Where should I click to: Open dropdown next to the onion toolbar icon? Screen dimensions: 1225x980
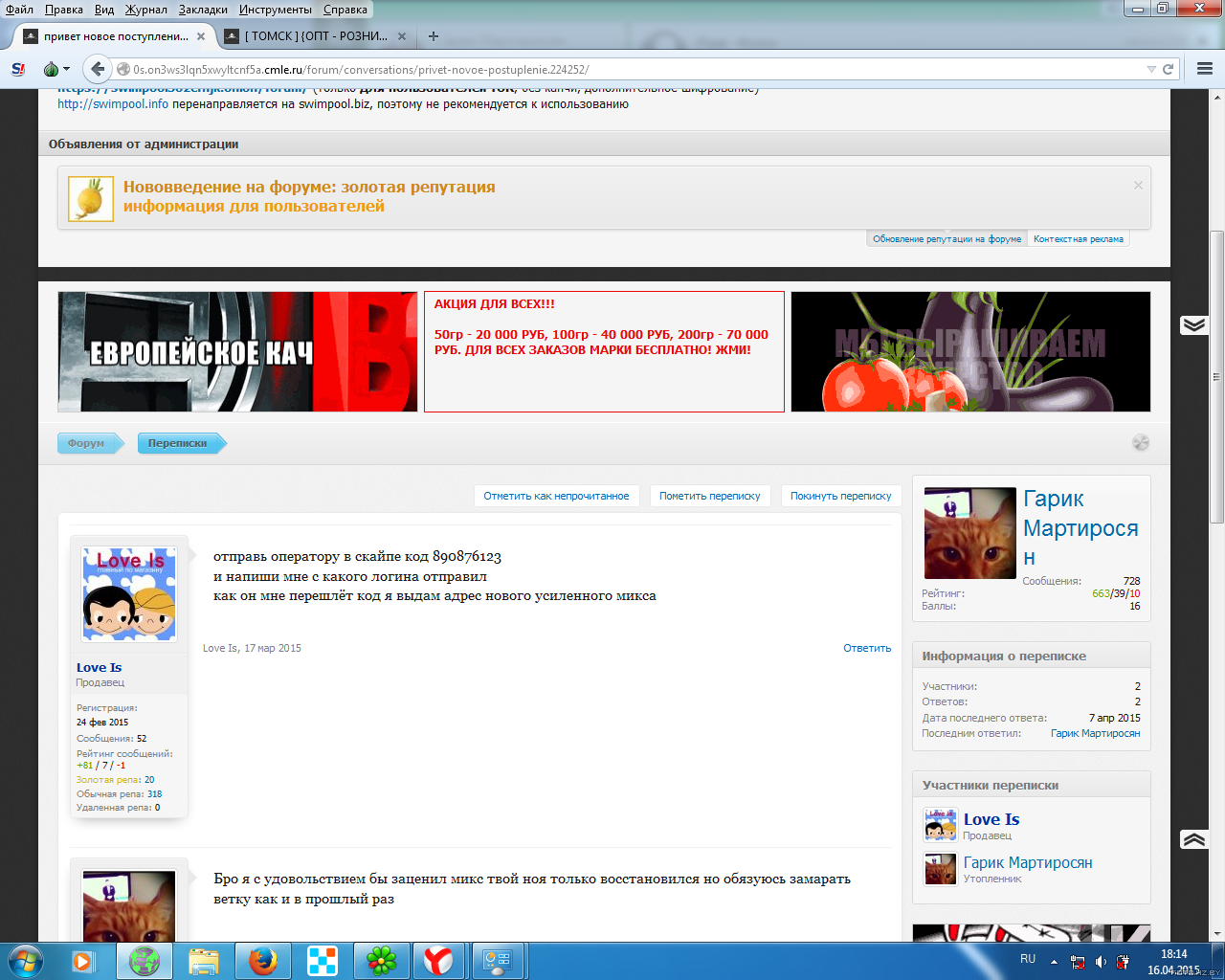[x=66, y=69]
